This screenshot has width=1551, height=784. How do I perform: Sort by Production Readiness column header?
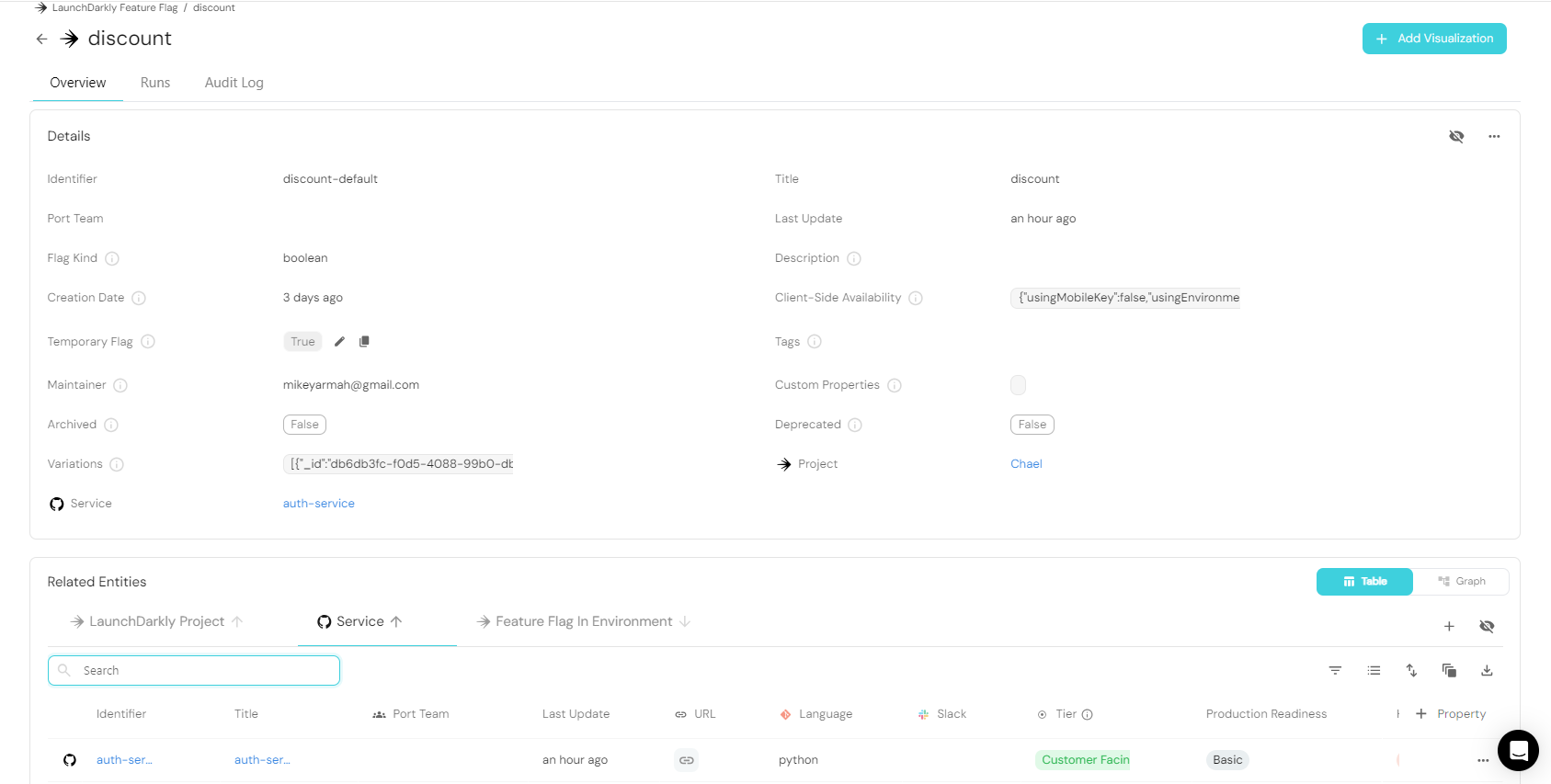pos(1266,714)
